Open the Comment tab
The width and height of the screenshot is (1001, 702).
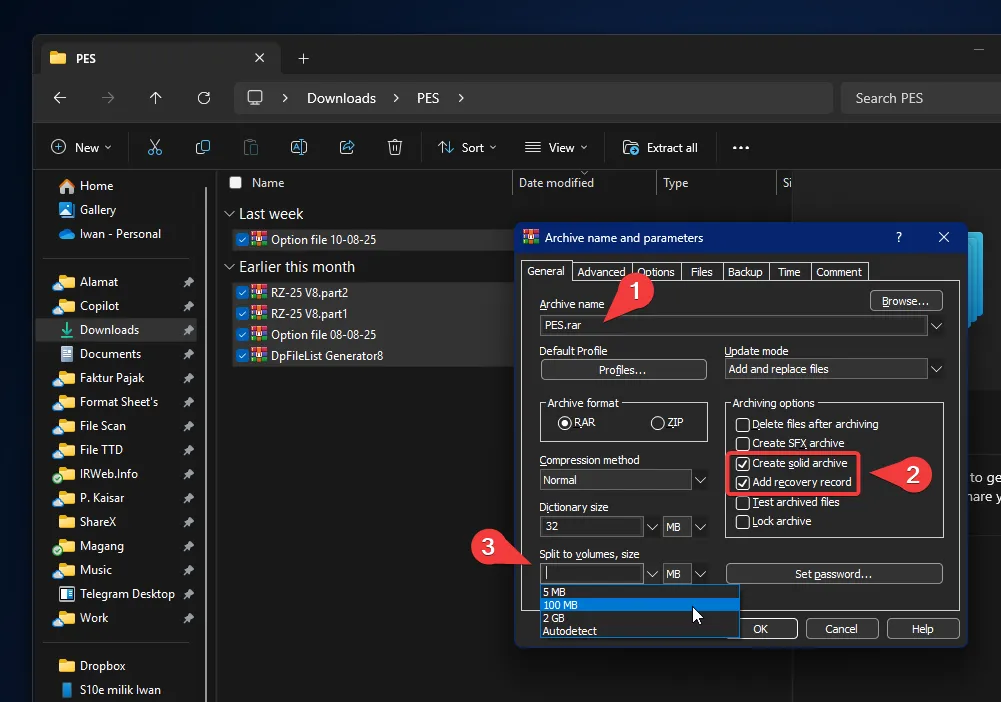click(839, 271)
